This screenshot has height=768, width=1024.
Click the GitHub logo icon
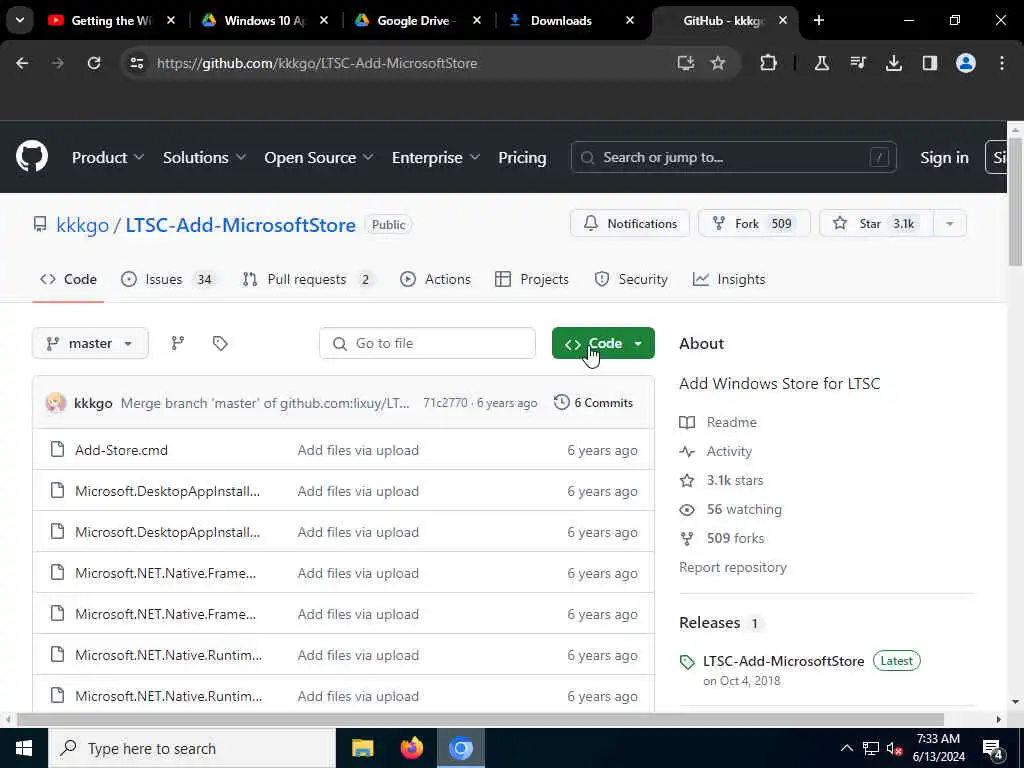coord(32,157)
